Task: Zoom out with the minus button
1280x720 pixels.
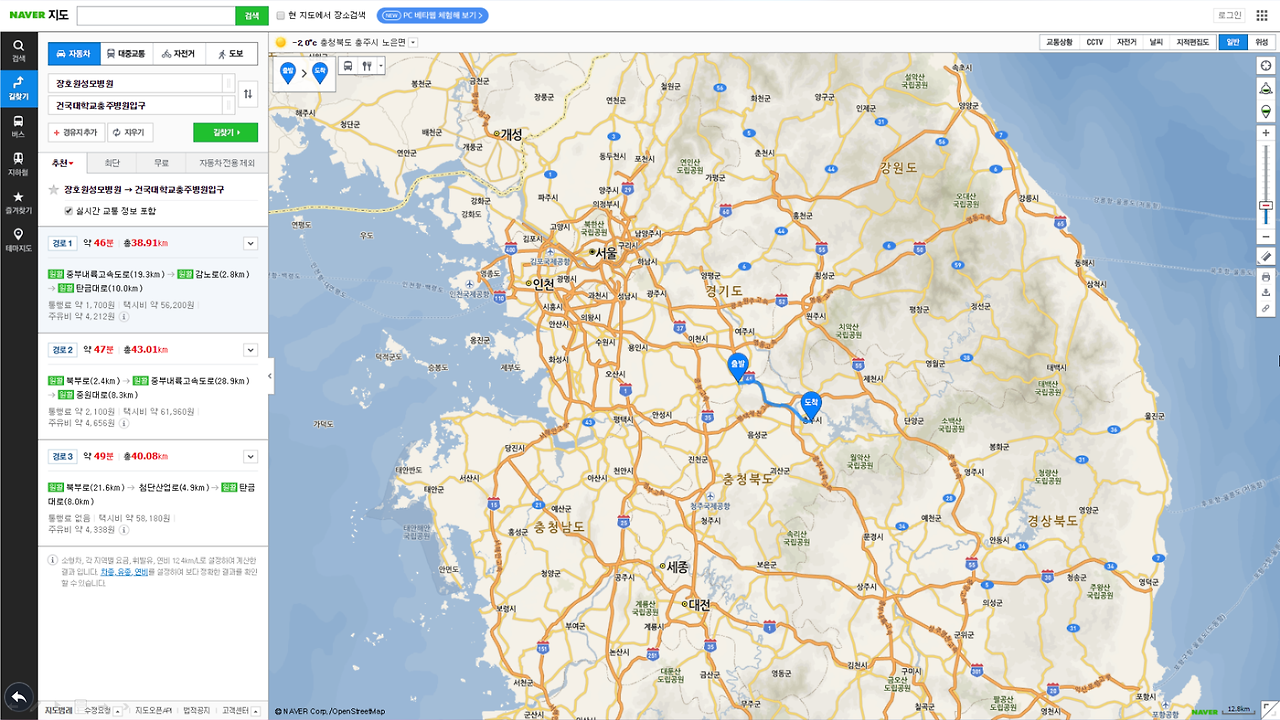Action: (1265, 237)
